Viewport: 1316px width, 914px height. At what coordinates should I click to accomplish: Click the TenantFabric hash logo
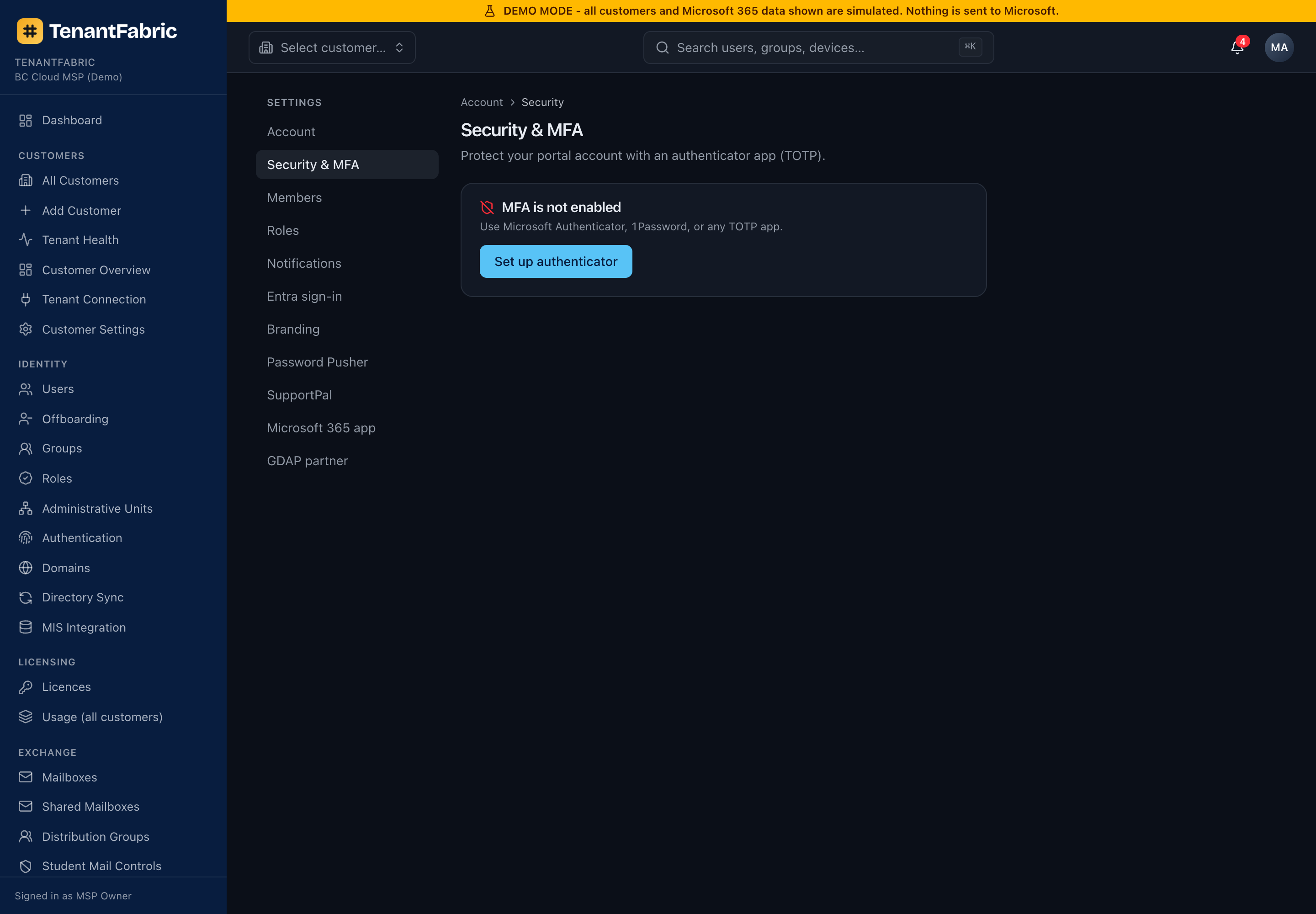pos(30,31)
